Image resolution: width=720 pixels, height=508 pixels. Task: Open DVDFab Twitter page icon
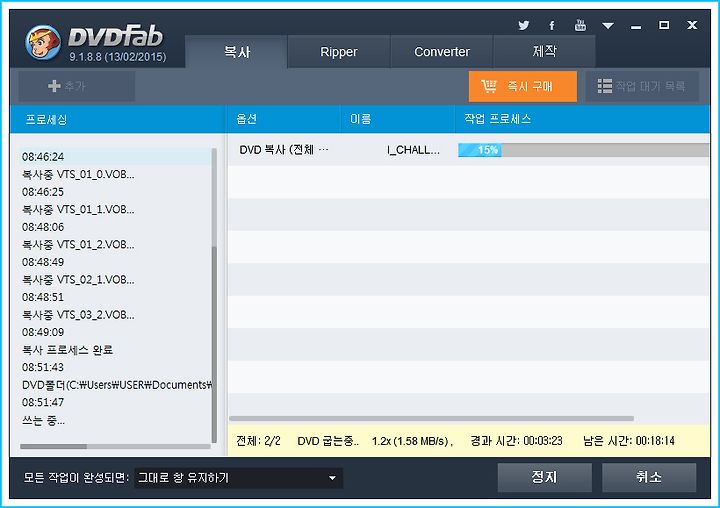coord(523,25)
